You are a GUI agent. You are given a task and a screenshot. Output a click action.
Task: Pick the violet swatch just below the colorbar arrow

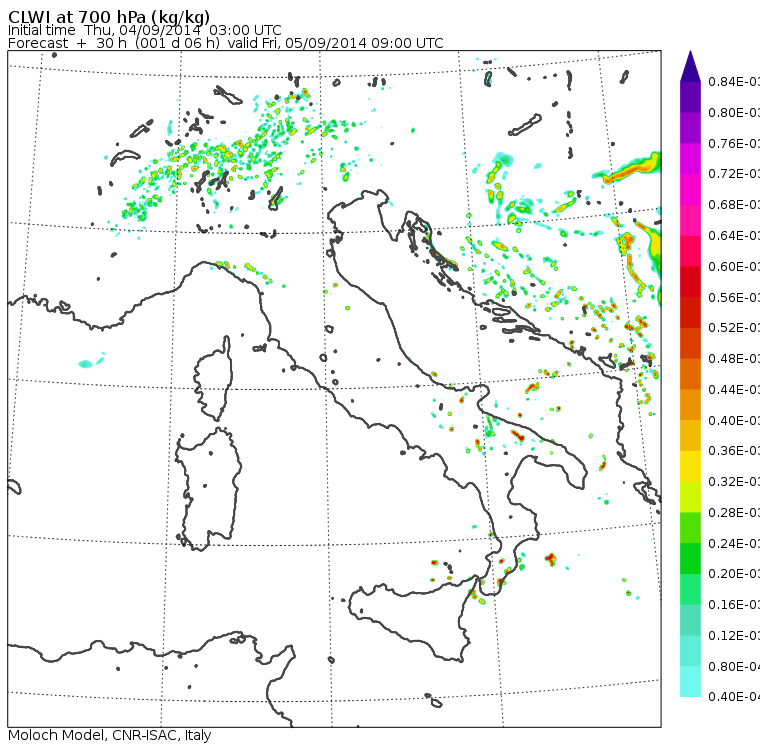690,97
